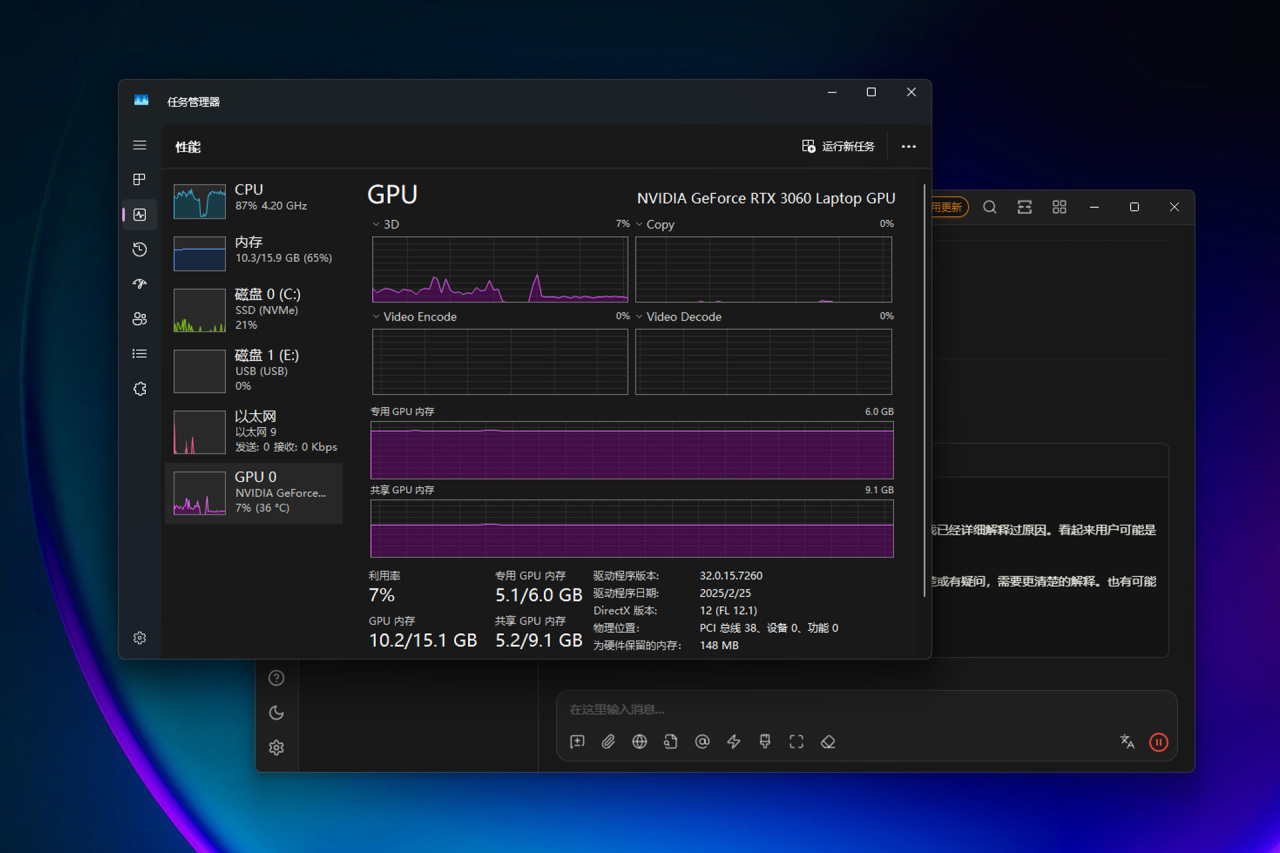
Task: Click the fit-width layout icon in chat window
Action: [x=1025, y=207]
